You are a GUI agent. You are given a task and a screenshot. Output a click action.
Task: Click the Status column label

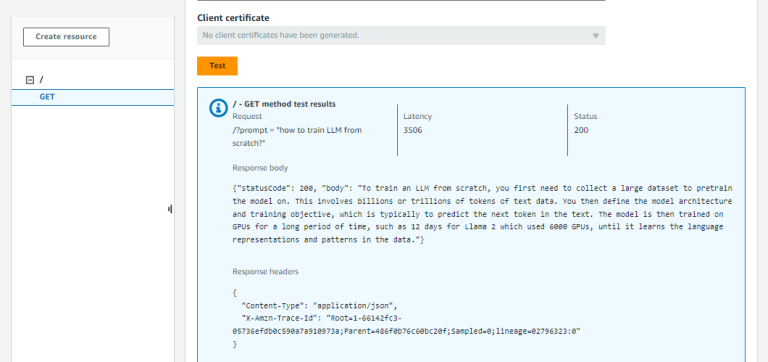[585, 117]
